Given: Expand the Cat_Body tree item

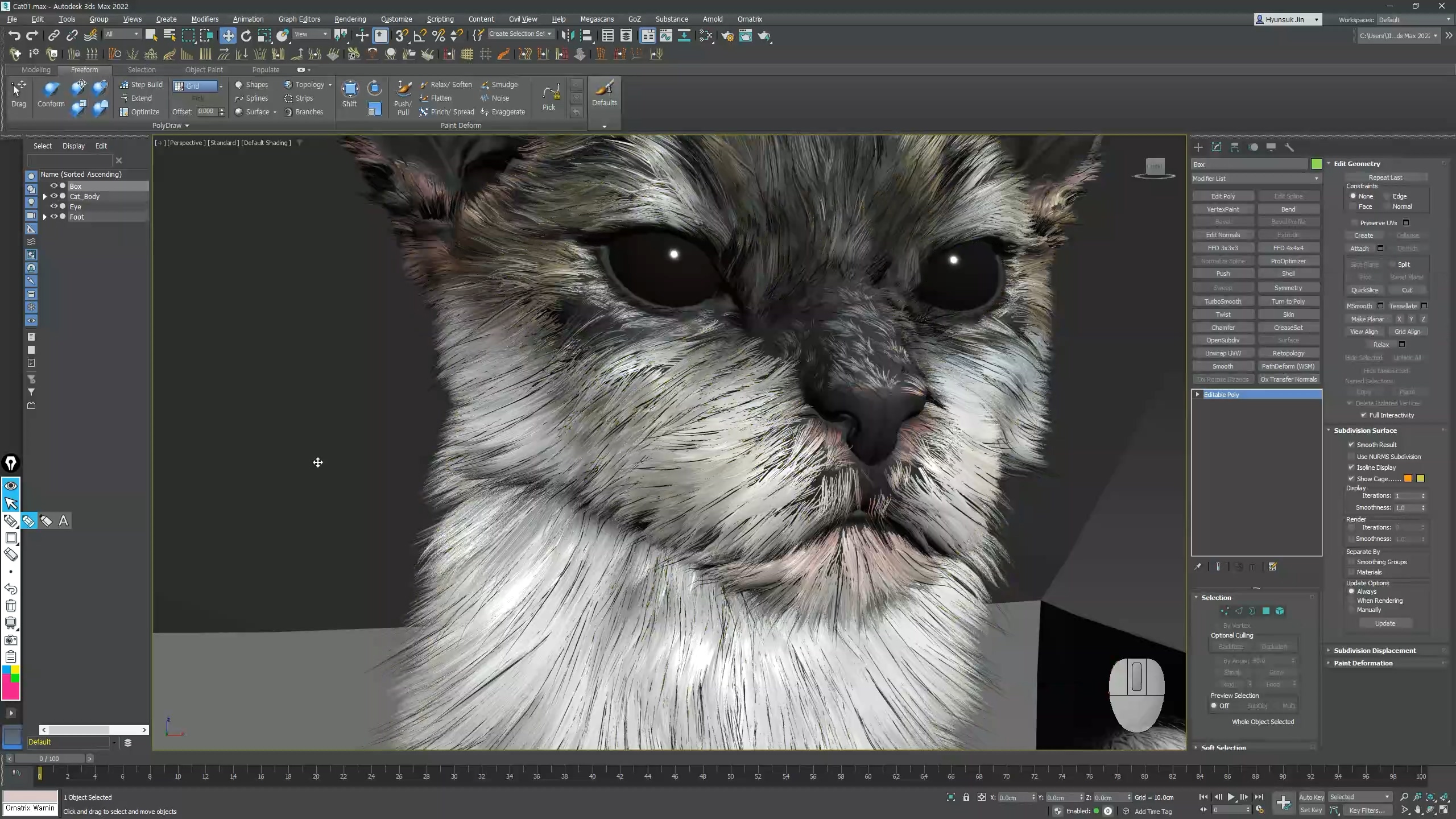Looking at the screenshot, I should (x=45, y=196).
